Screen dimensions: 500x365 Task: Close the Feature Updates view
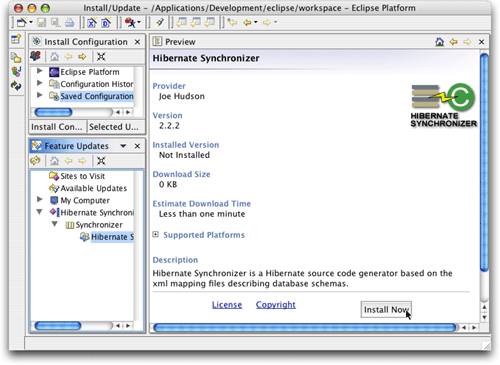point(137,146)
